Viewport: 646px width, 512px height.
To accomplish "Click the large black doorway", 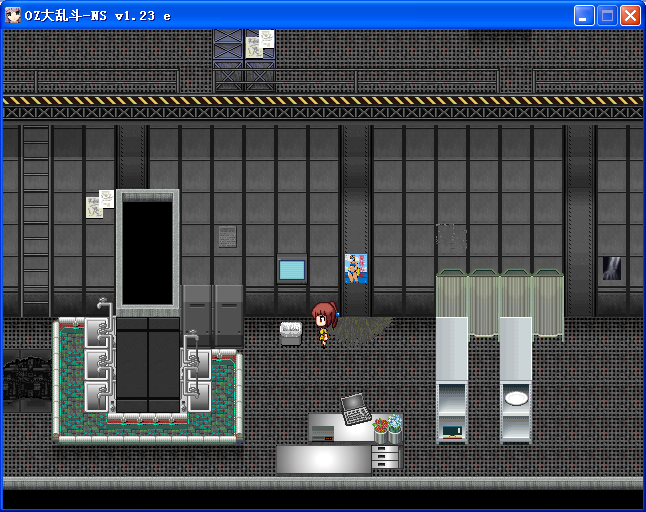I will click(x=147, y=253).
